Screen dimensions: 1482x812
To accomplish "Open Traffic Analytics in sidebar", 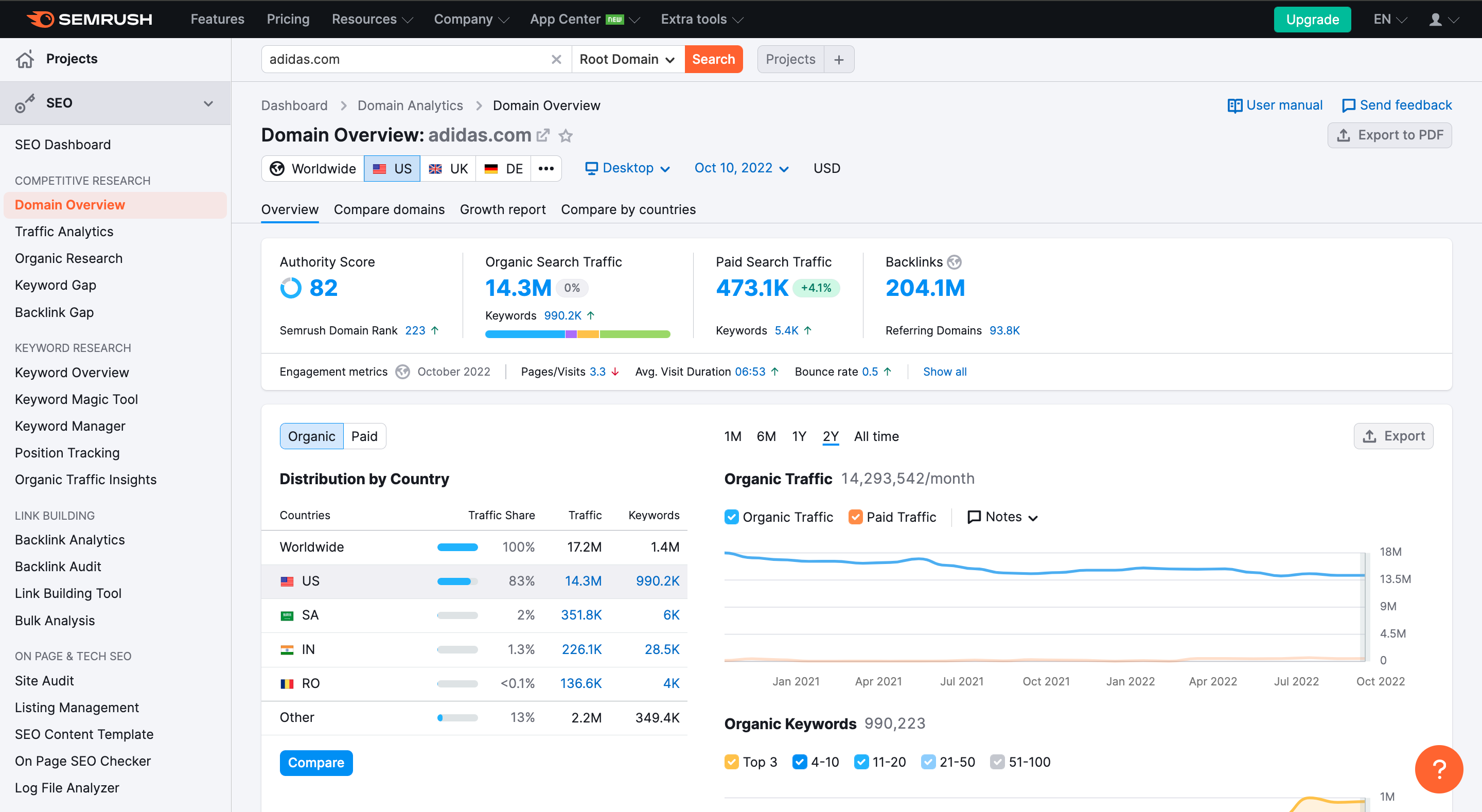I will pyautogui.click(x=64, y=232).
